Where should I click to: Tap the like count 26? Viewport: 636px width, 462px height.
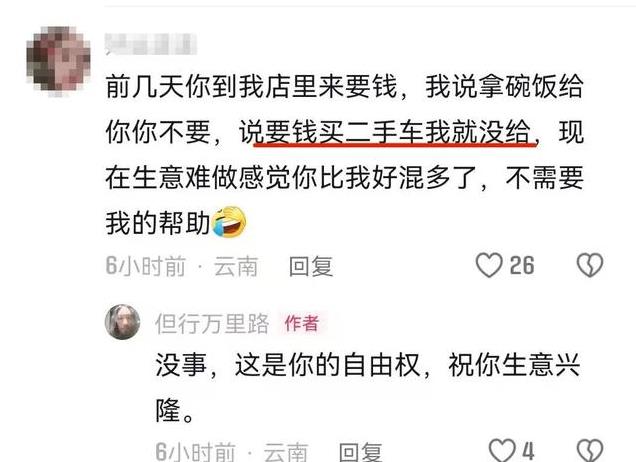point(522,266)
